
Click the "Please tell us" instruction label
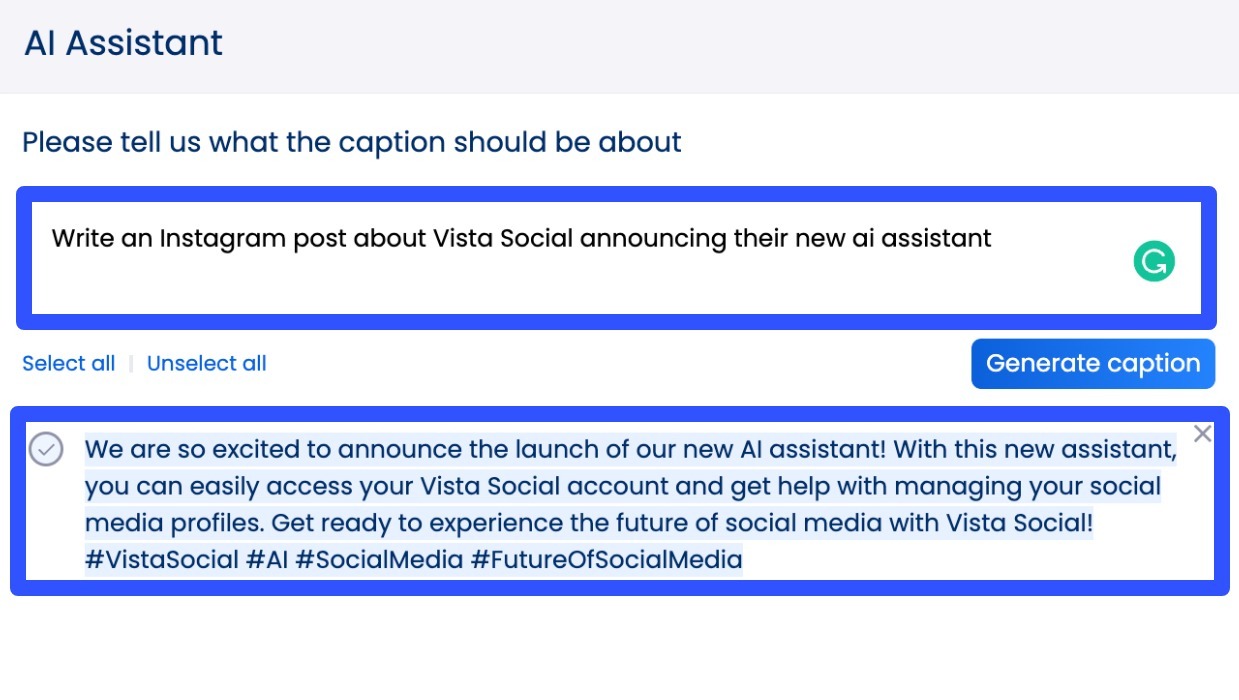tap(351, 142)
